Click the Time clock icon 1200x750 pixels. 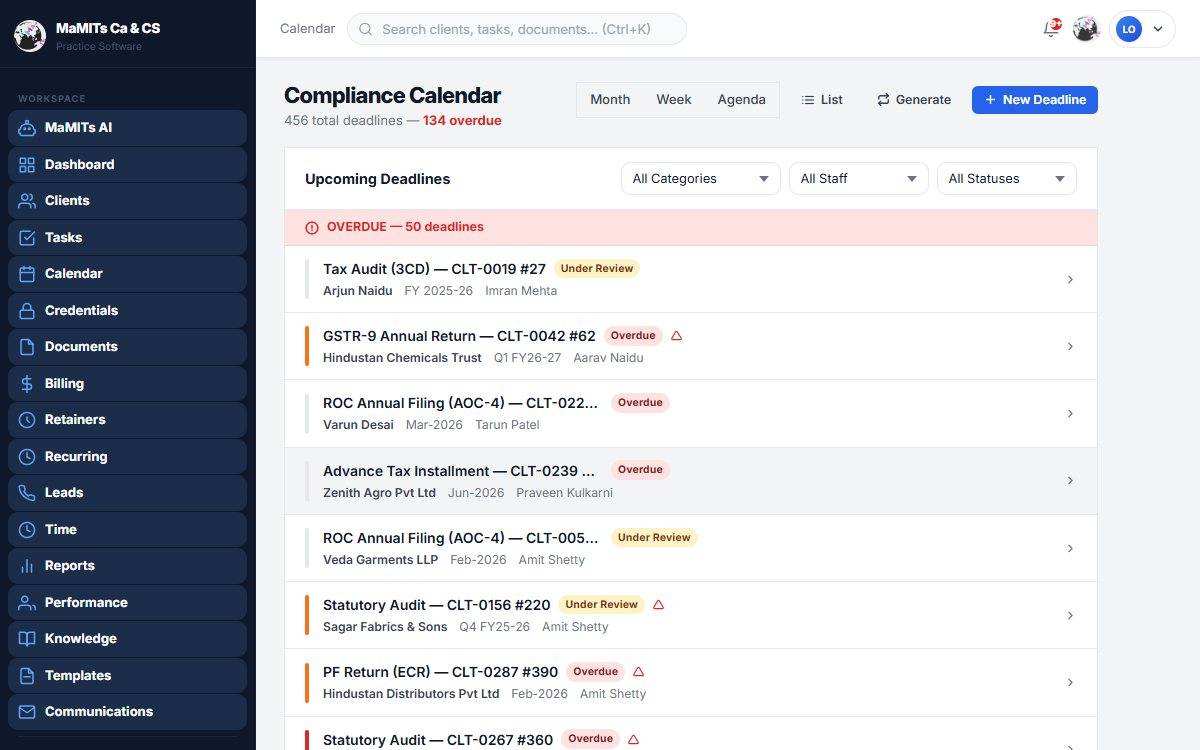(27, 529)
